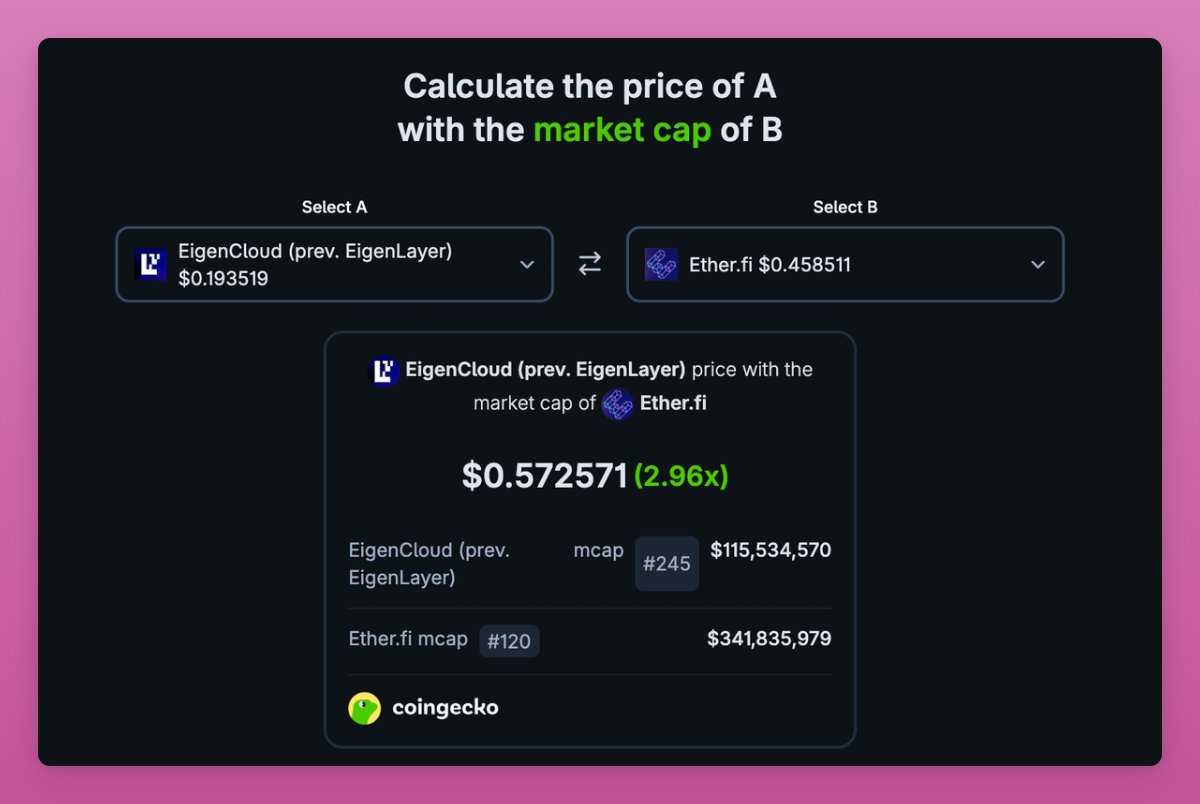The height and width of the screenshot is (804, 1200).
Task: Click the EigenCloud logo in the result card
Action: click(x=384, y=371)
